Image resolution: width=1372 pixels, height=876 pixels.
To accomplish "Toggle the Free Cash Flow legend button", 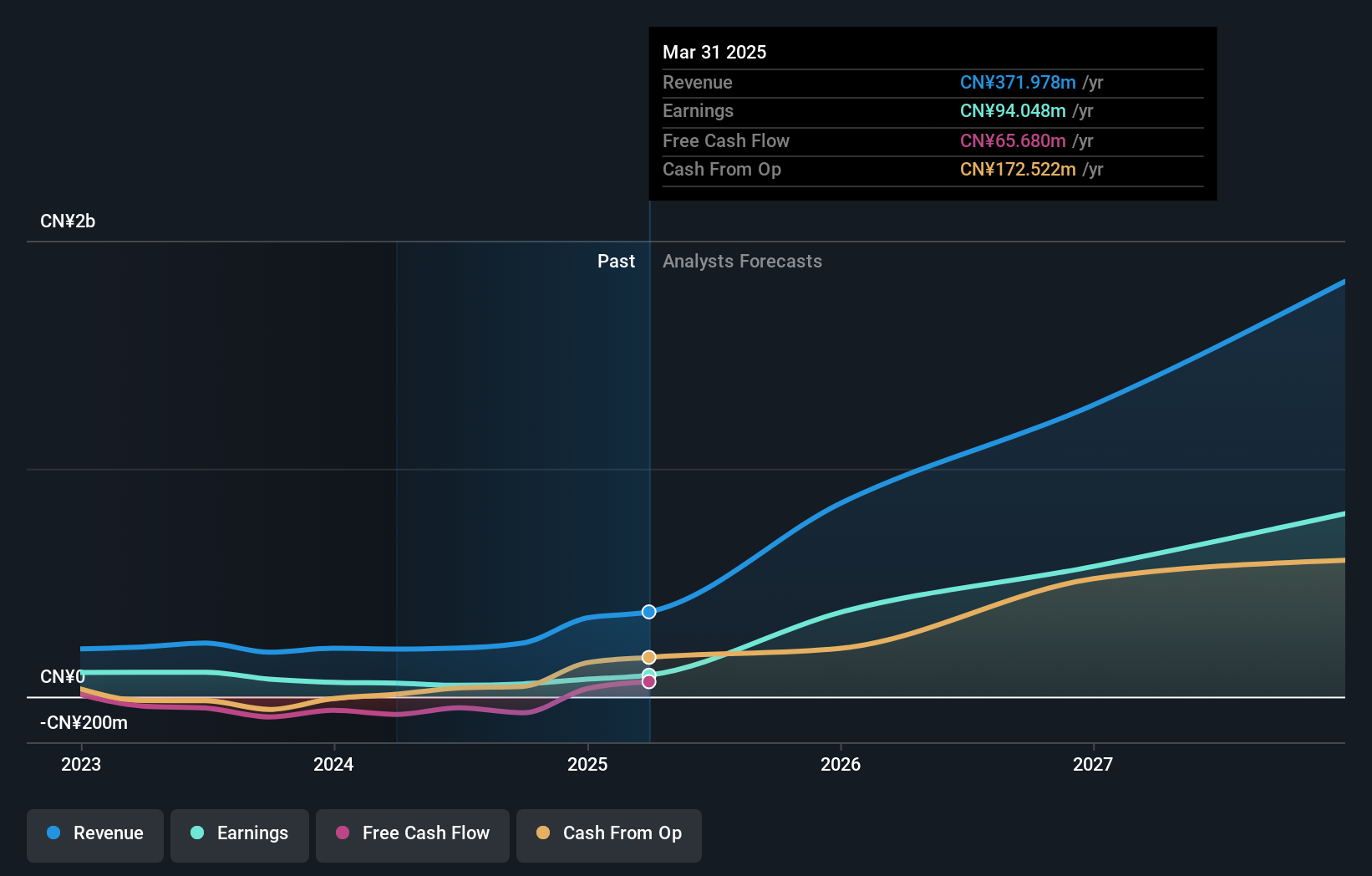I will coord(413,834).
